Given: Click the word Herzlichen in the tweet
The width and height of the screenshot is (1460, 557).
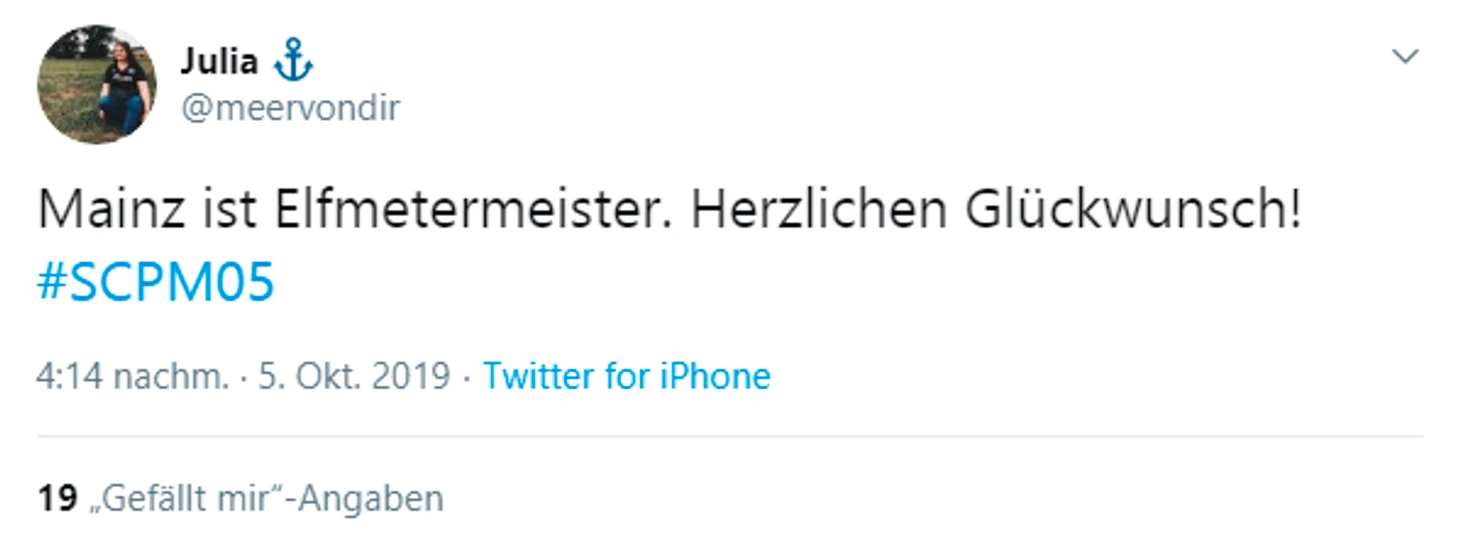Looking at the screenshot, I should [817, 211].
